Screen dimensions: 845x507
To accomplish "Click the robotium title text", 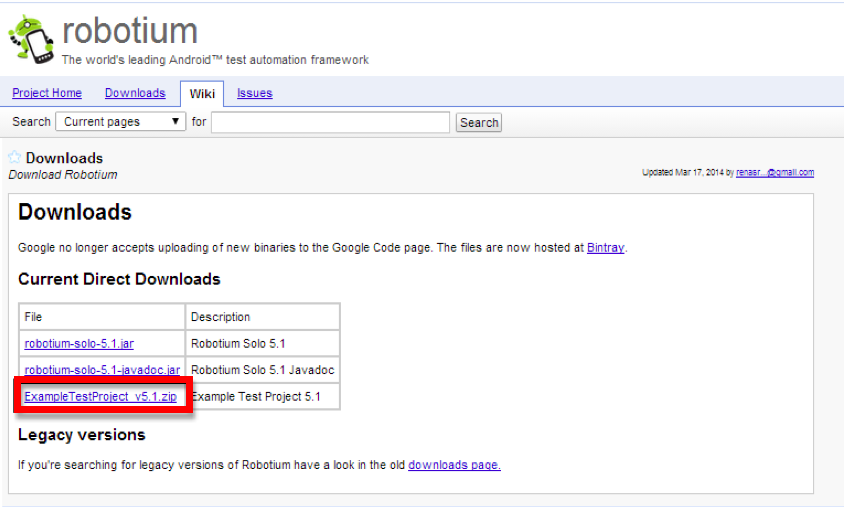I will point(130,31).
